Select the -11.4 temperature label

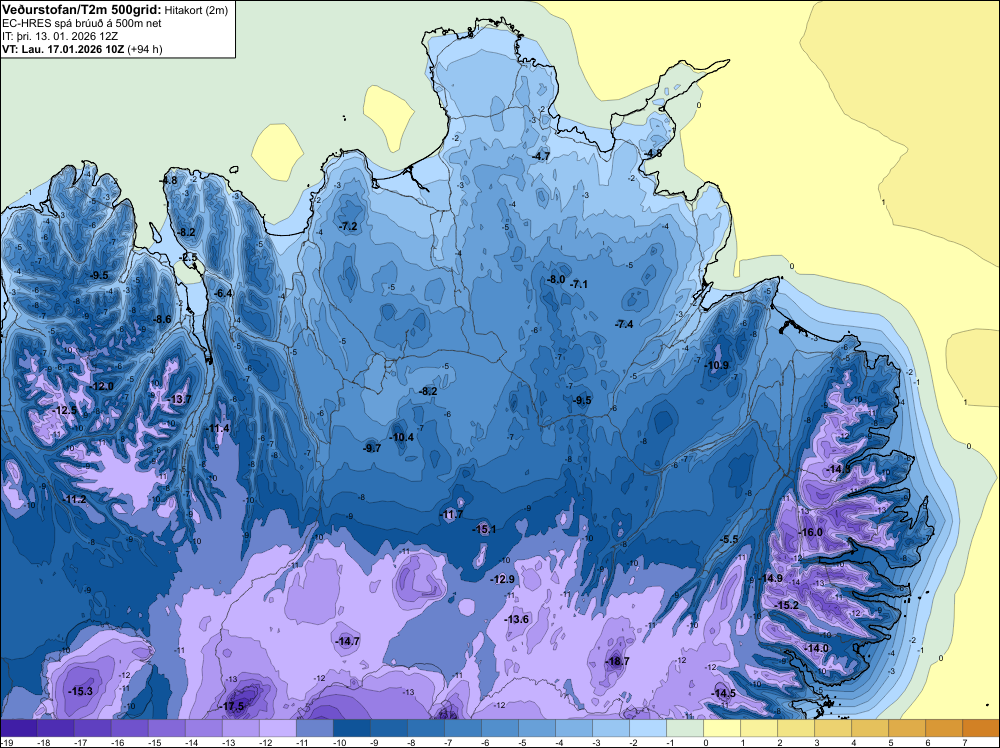point(217,429)
